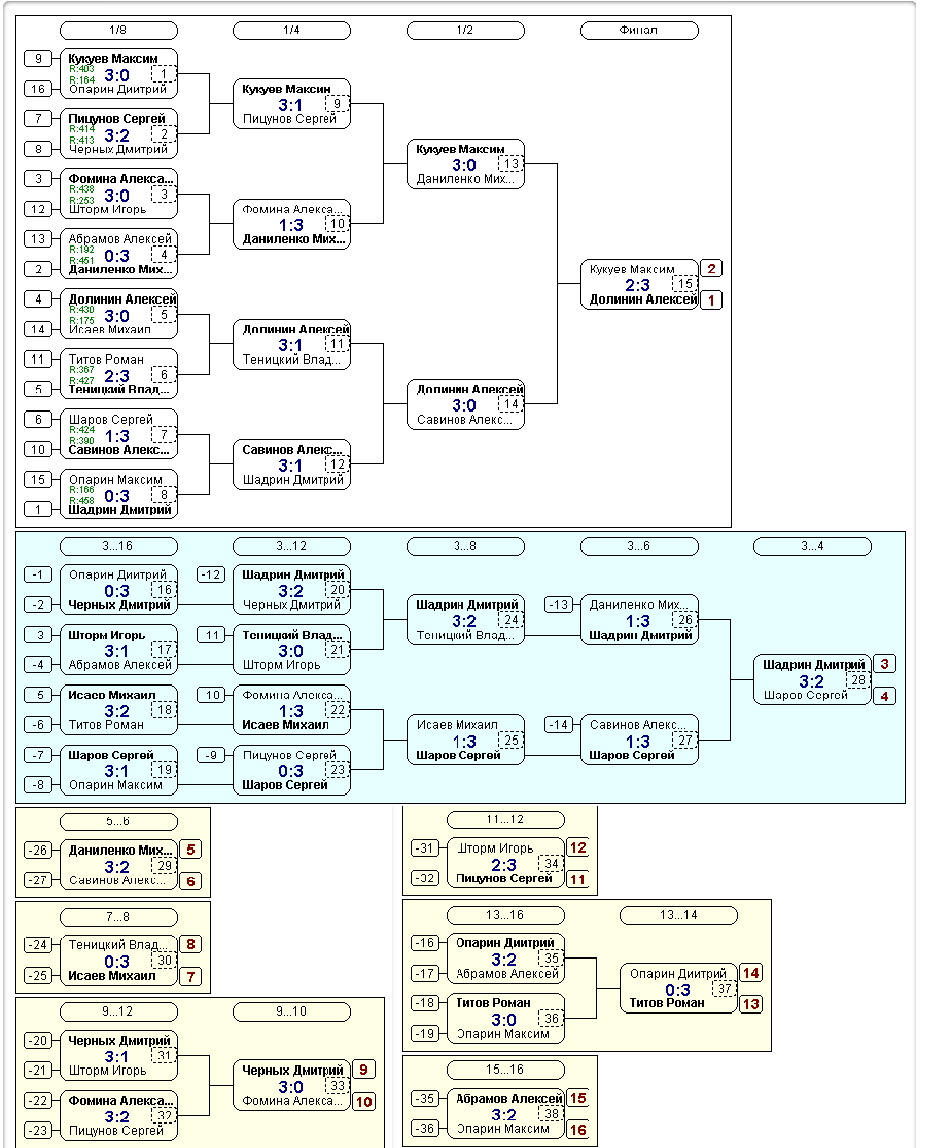Click seed box 13 next to Абрамов Алексей in 1/8

38,239
